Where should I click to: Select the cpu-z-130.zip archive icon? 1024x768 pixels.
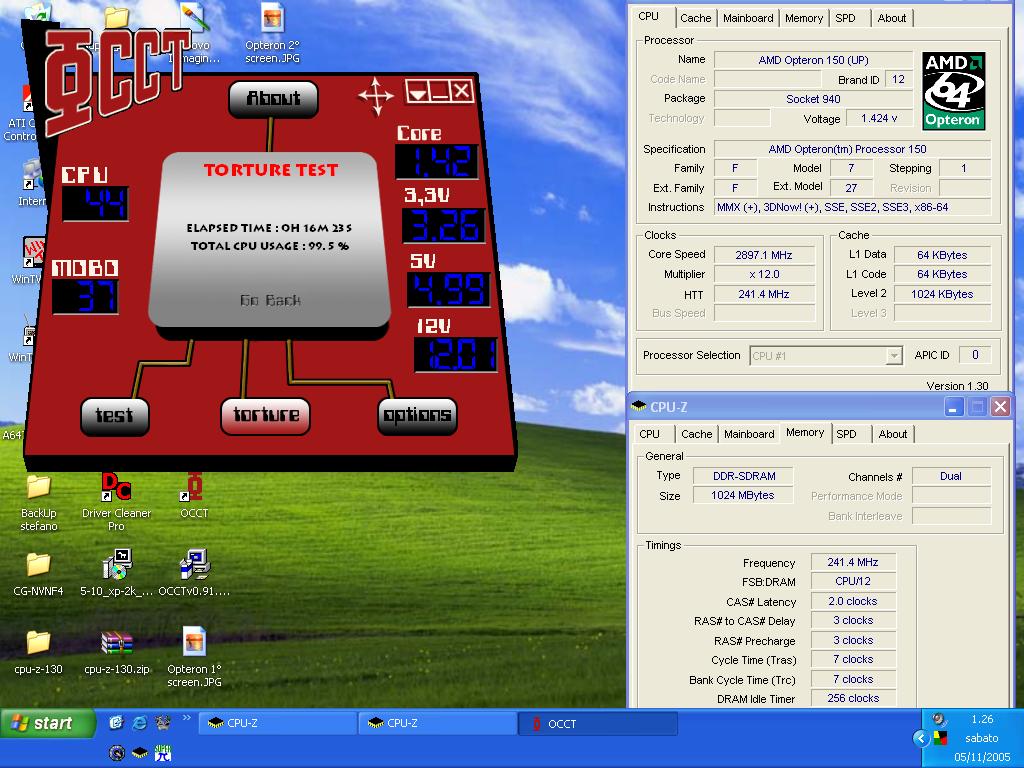coord(117,643)
